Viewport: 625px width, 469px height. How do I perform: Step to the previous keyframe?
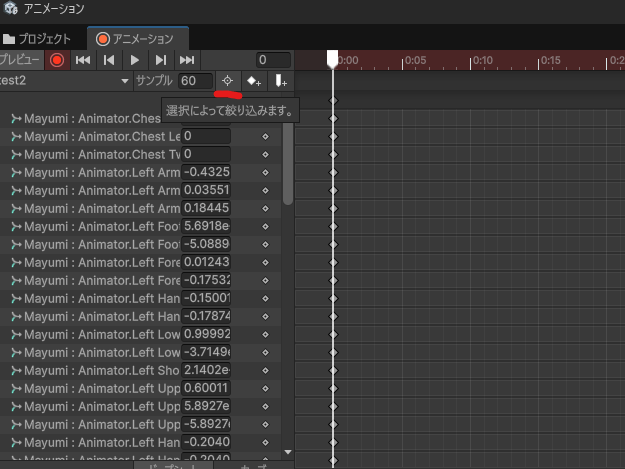(110, 60)
